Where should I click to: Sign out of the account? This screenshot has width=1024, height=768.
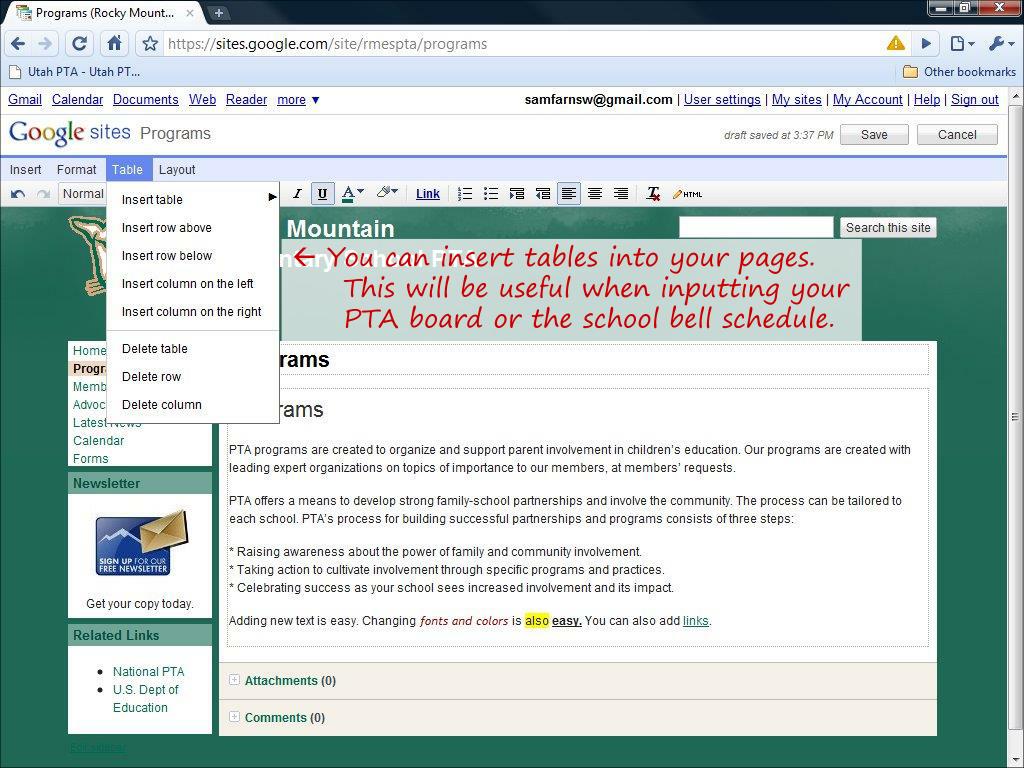[x=974, y=99]
